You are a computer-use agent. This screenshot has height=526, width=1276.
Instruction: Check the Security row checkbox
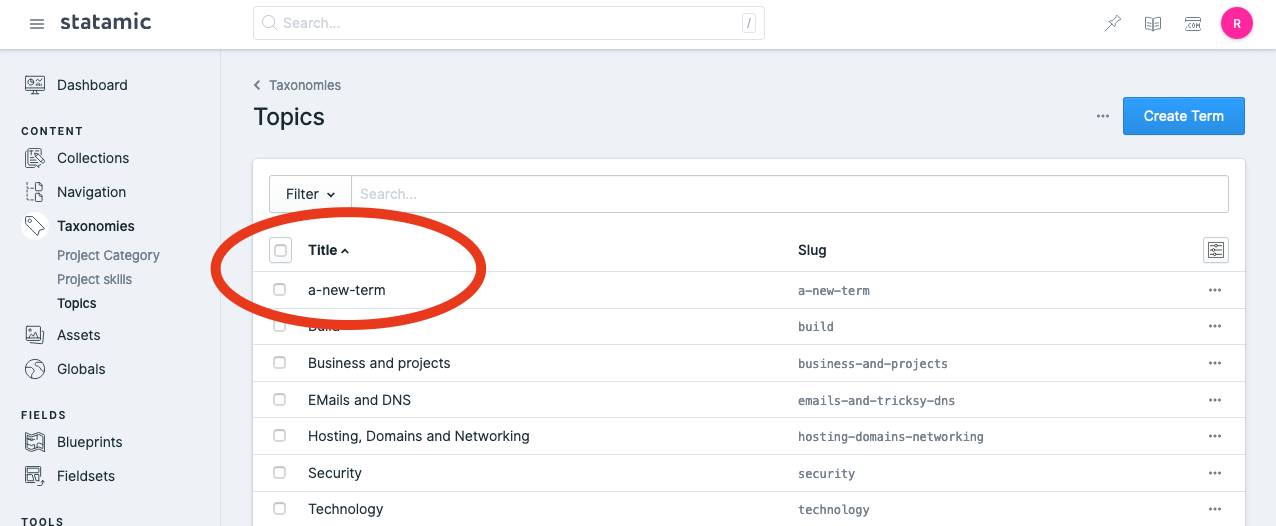pyautogui.click(x=280, y=472)
